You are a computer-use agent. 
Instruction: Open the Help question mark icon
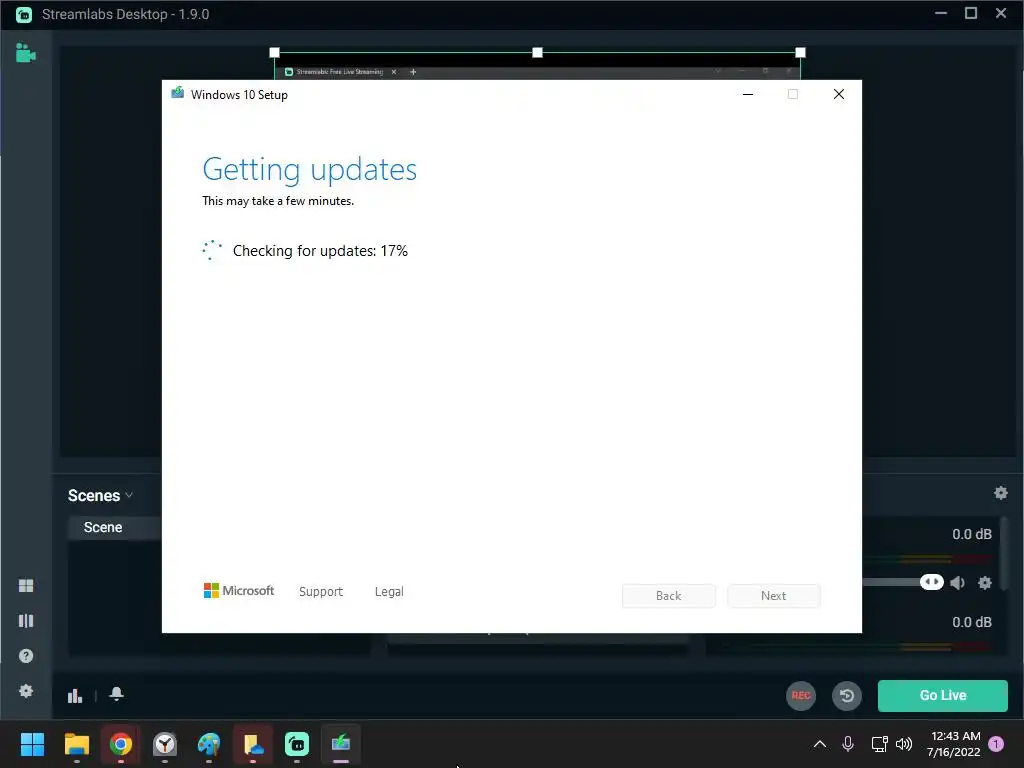(26, 656)
